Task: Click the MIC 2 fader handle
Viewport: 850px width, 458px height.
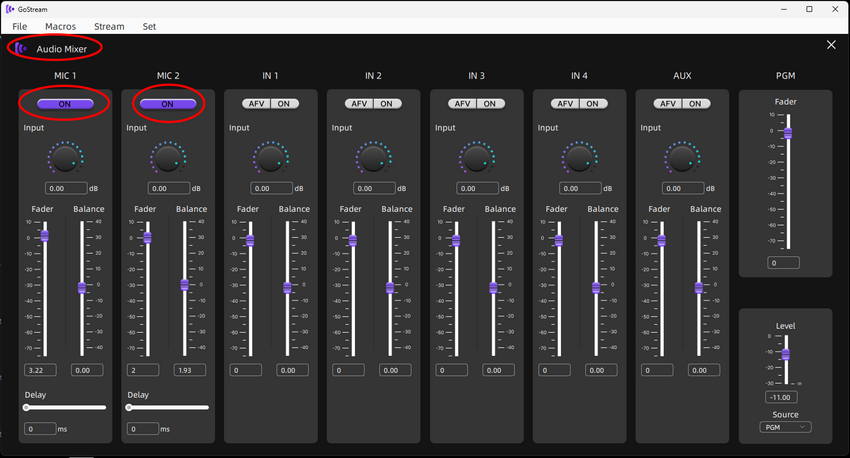Action: [147, 237]
